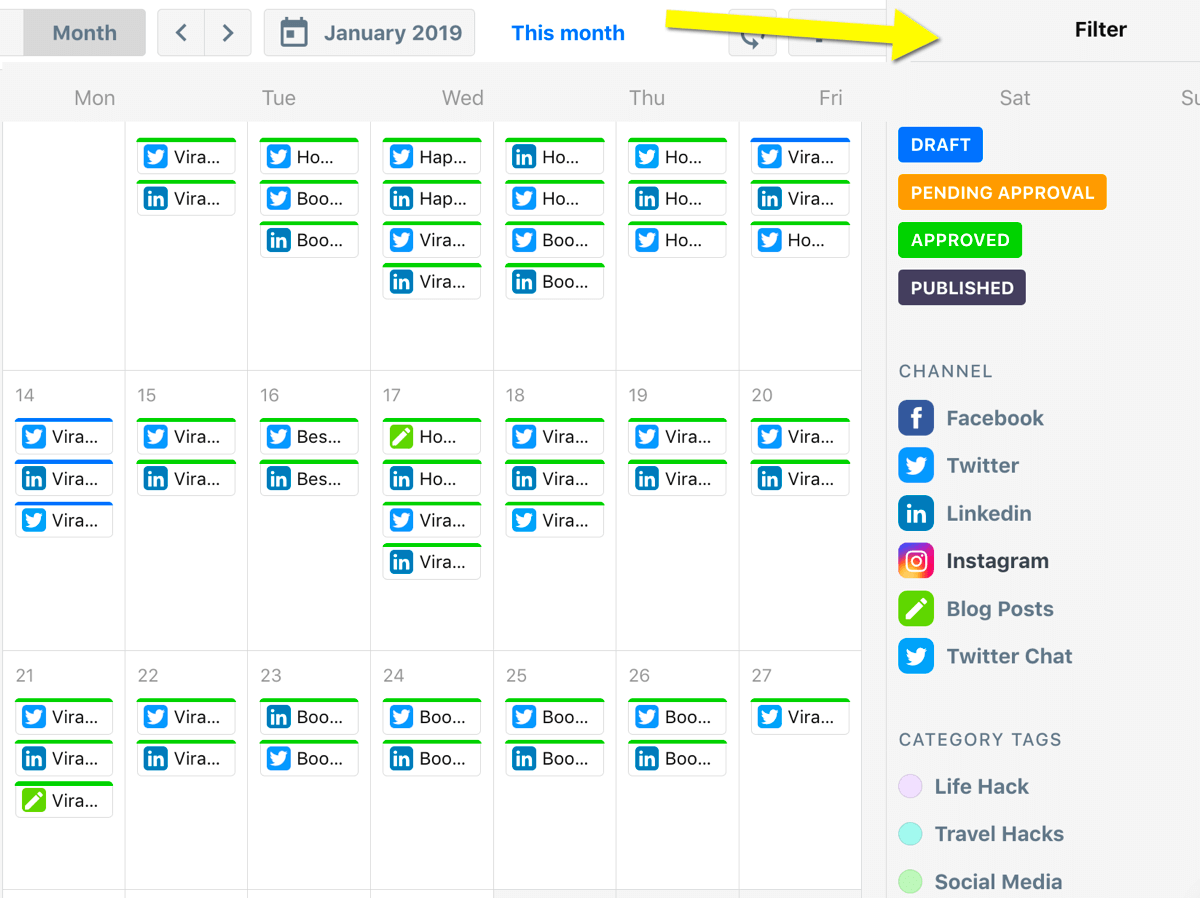Image resolution: width=1200 pixels, height=898 pixels.
Task: Select the Facebook channel icon
Action: [x=916, y=418]
